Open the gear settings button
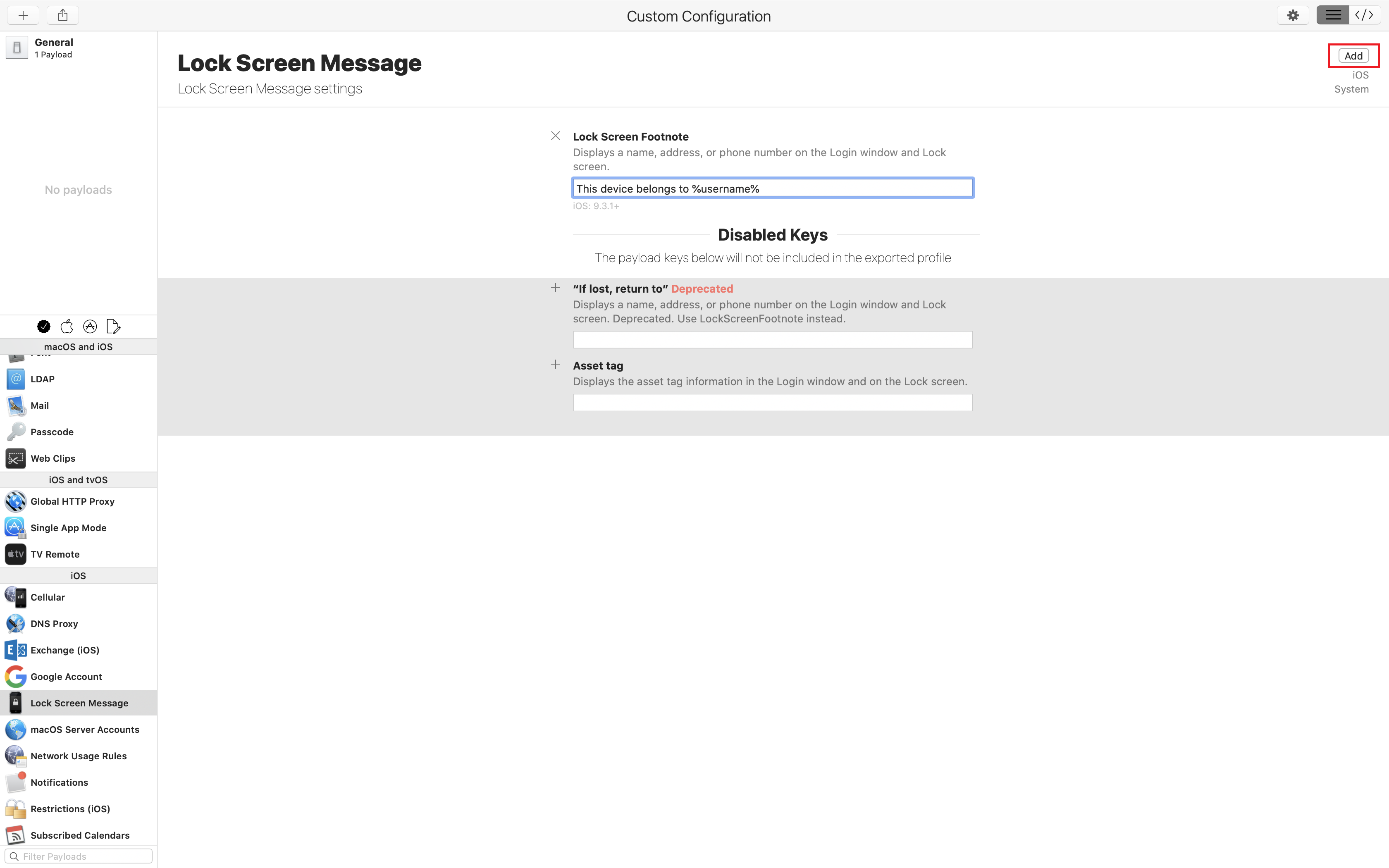 (x=1293, y=16)
